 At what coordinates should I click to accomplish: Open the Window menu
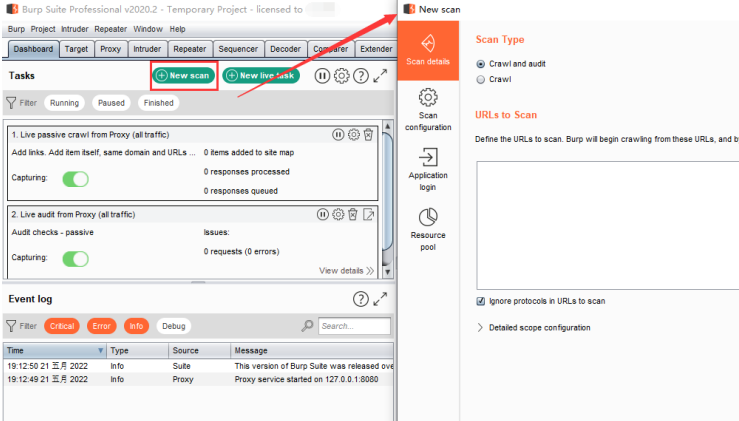point(148,29)
